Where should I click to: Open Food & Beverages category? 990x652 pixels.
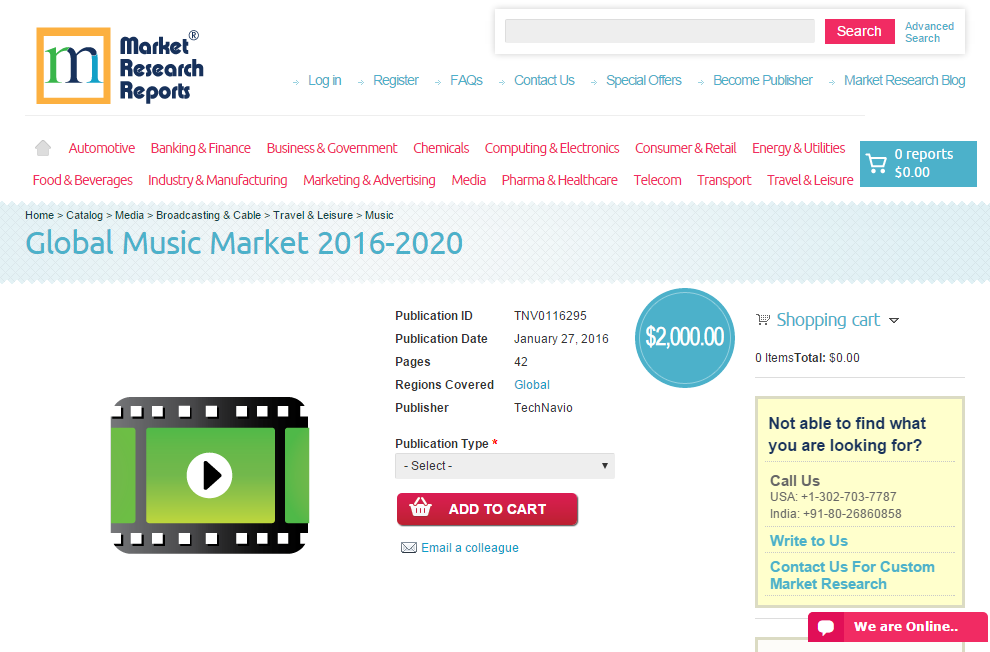(x=83, y=181)
